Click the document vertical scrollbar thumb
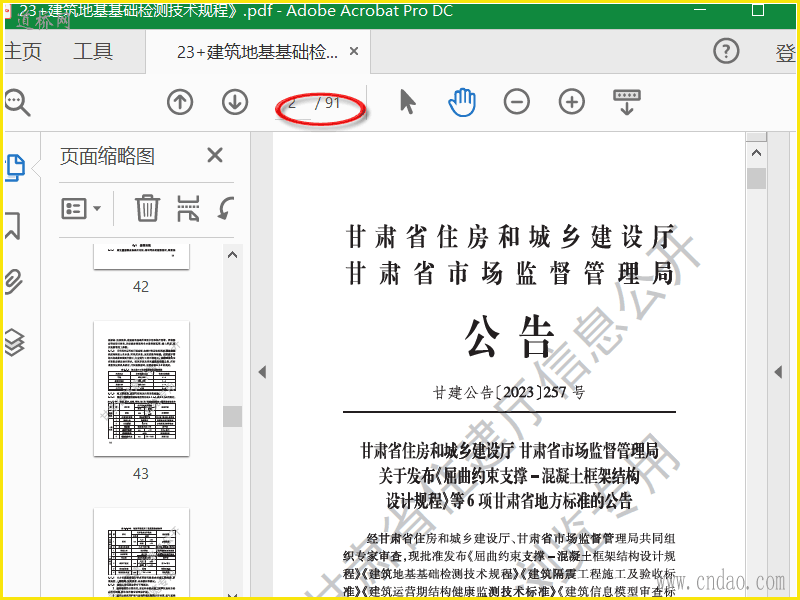The width and height of the screenshot is (800, 600). (756, 179)
